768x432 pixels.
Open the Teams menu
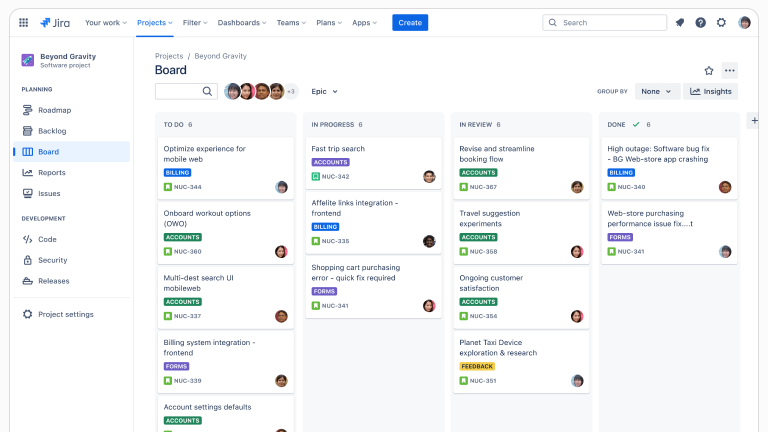[x=291, y=22]
